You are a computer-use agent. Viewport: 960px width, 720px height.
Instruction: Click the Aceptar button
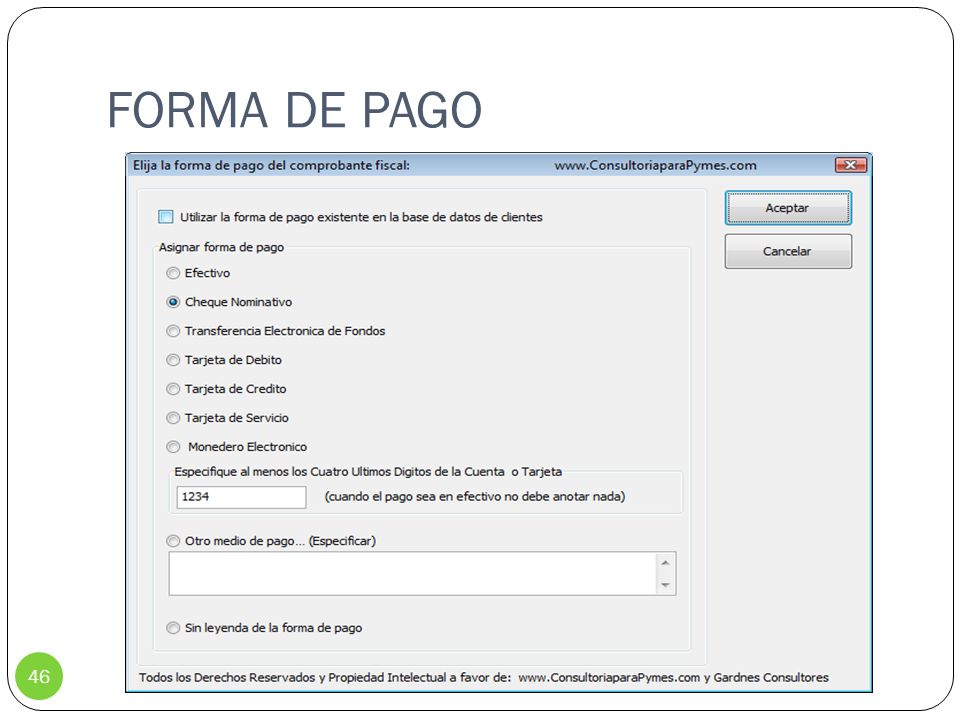pyautogui.click(x=788, y=208)
